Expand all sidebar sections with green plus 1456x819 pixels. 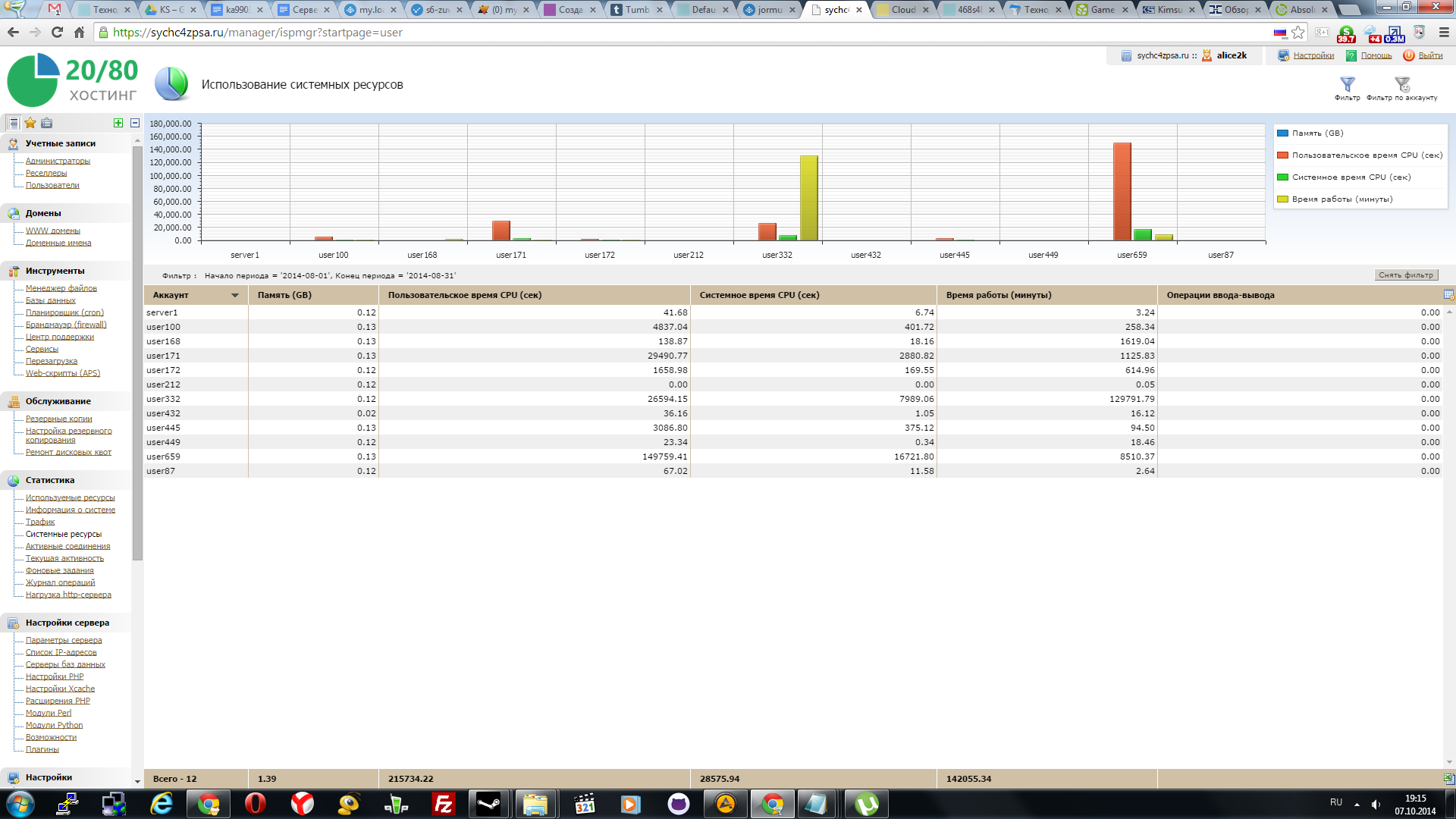118,123
